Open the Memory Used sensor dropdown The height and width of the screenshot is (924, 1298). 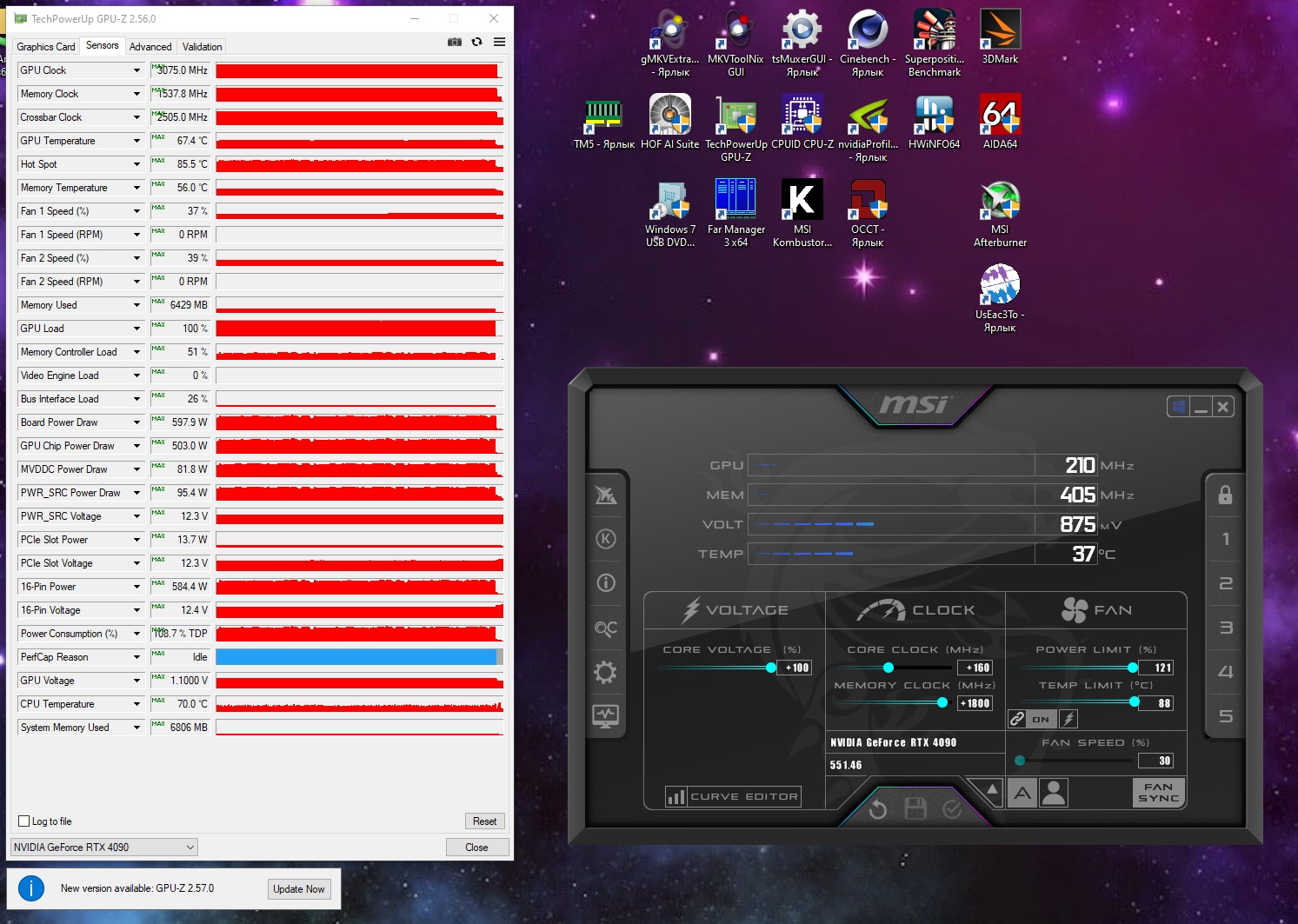(x=136, y=305)
